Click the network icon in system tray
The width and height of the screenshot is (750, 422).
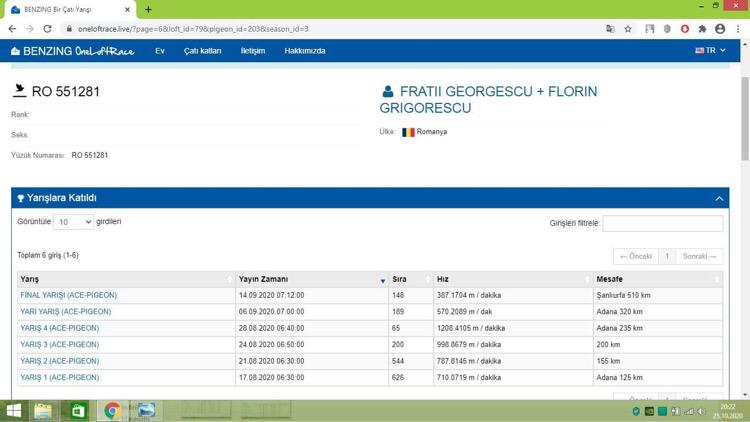(689, 411)
